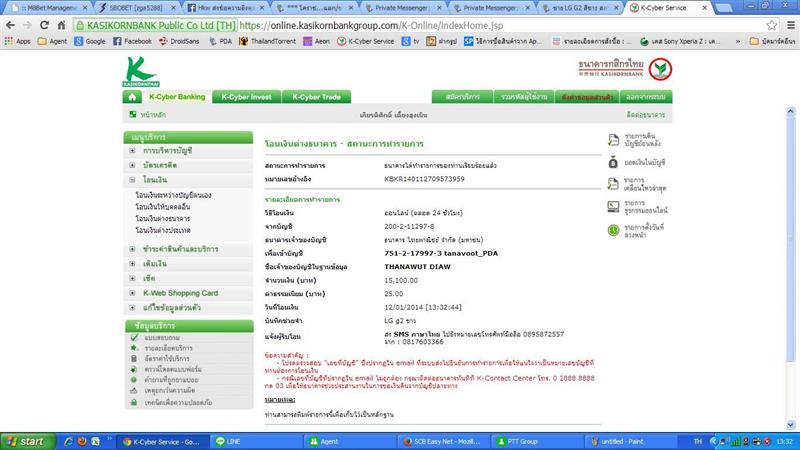Switch to the K-Cyber Banking tab
Viewport: 800px width, 450px height.
coord(177,97)
